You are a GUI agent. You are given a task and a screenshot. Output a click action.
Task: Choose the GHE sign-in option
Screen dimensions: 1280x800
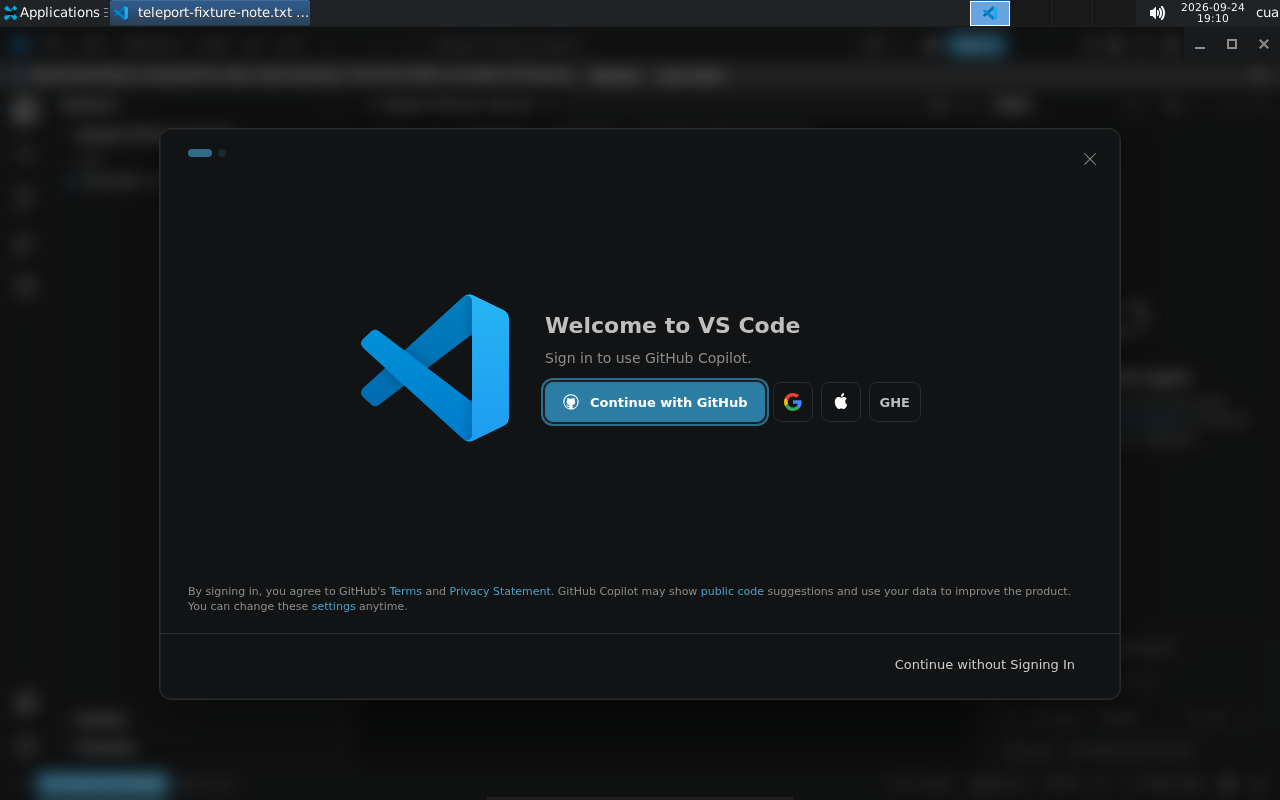[895, 402]
